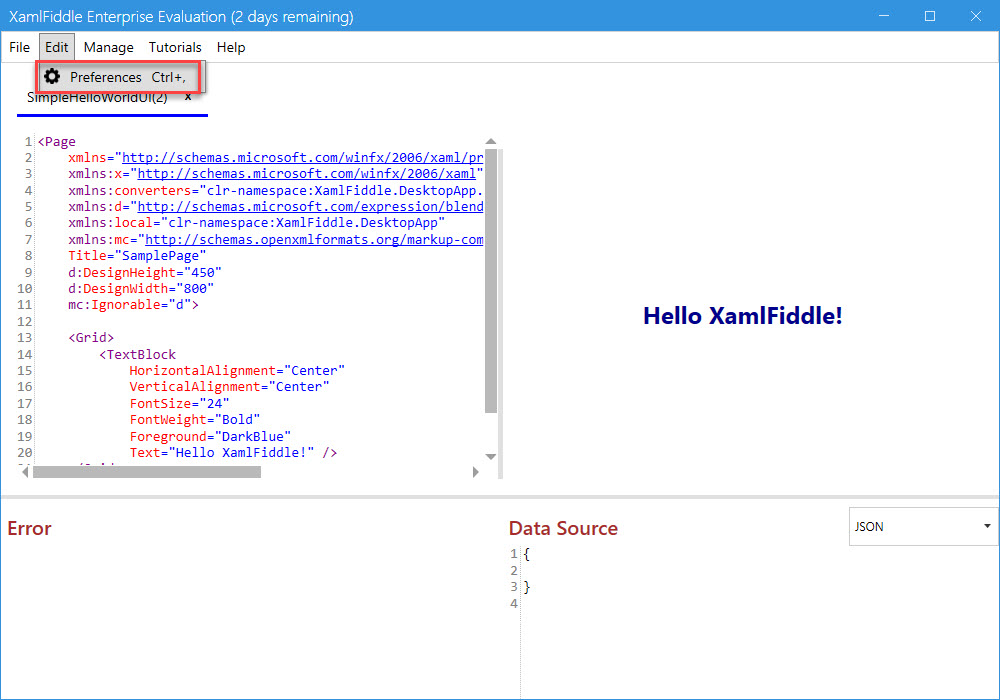This screenshot has height=700, width=1000.
Task: Click the gear icon beside Preferences
Action: (x=52, y=77)
